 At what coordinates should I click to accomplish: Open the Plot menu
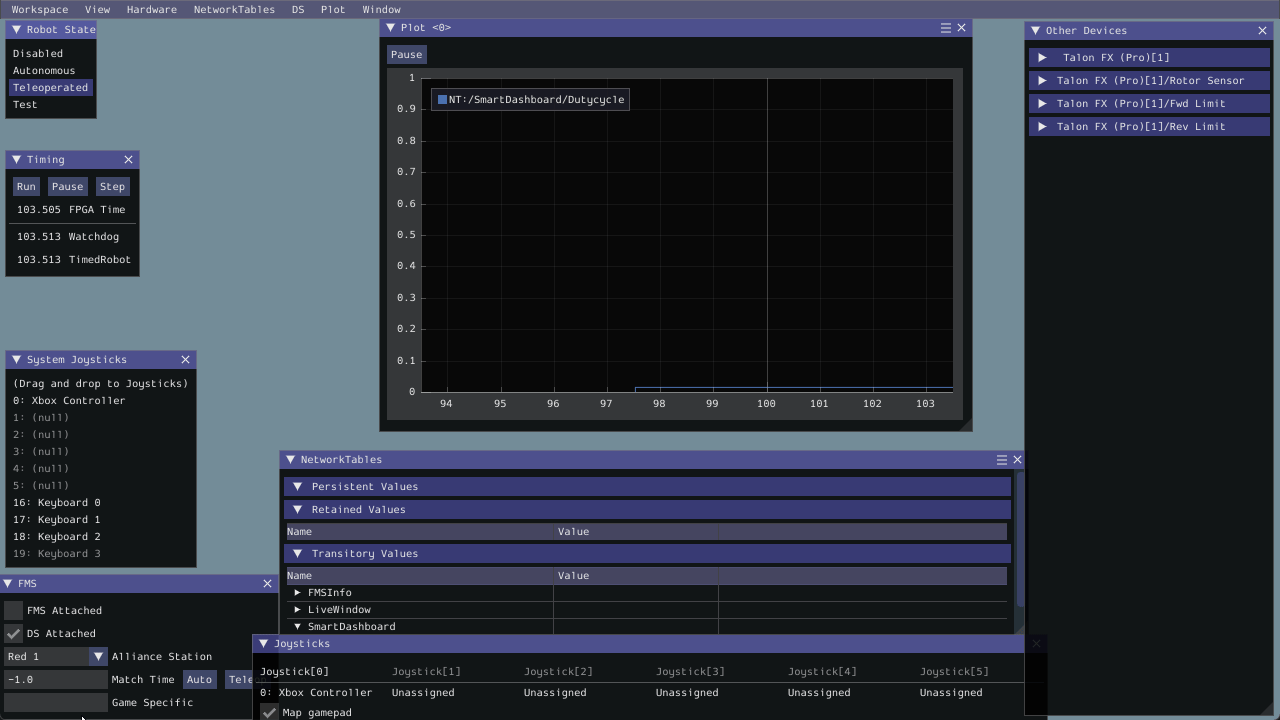click(x=333, y=9)
